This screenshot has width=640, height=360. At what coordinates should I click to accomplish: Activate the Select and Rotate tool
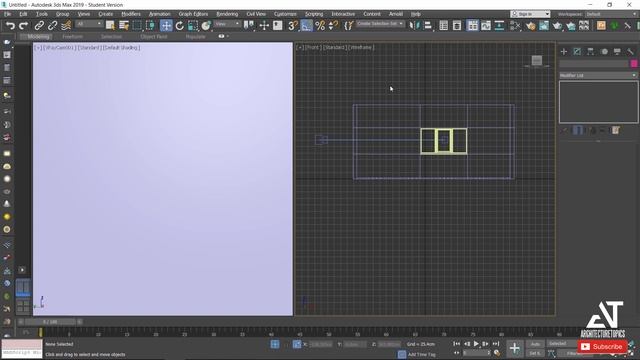[180, 26]
